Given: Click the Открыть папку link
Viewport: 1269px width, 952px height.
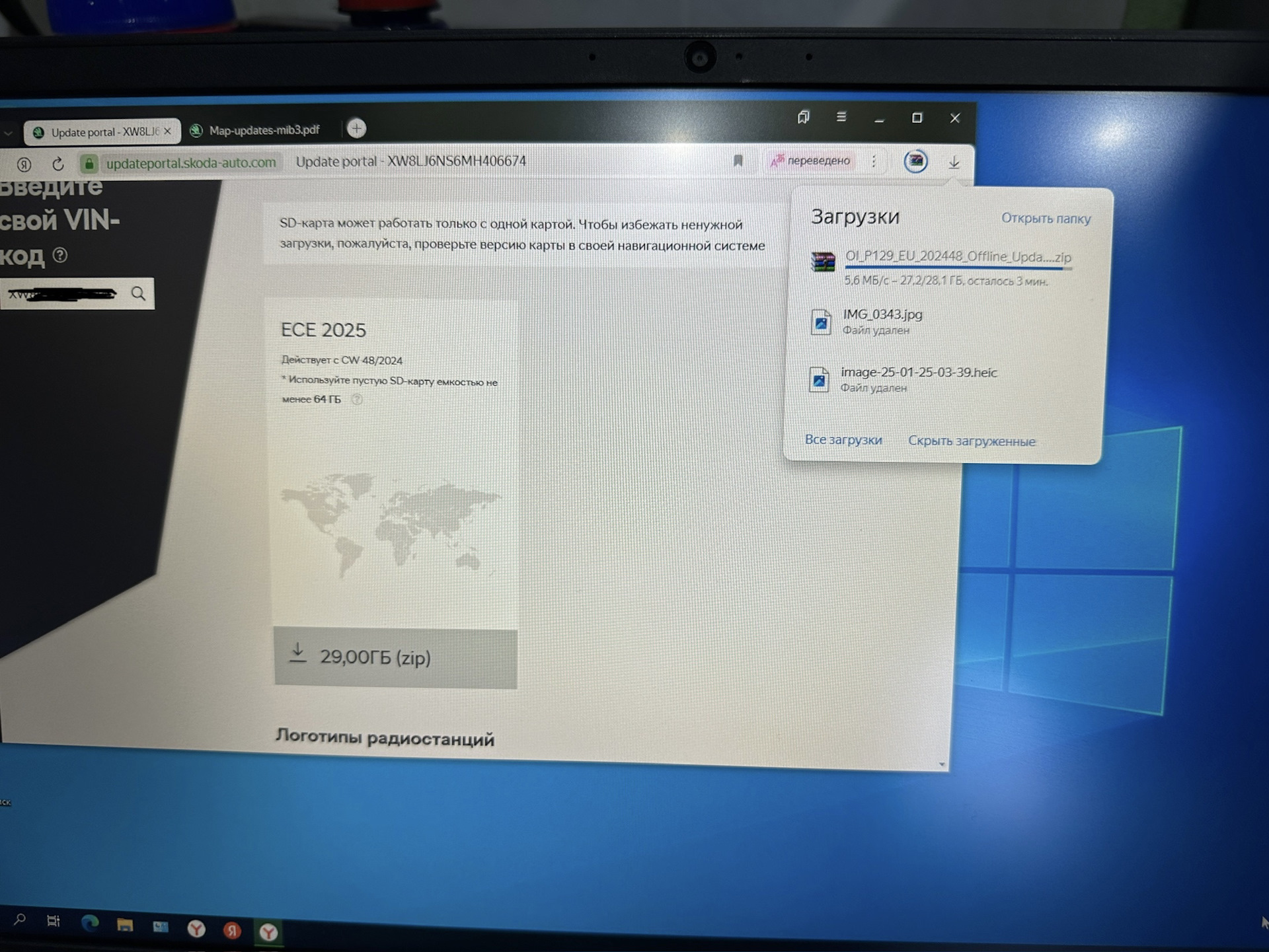Looking at the screenshot, I should (1046, 218).
